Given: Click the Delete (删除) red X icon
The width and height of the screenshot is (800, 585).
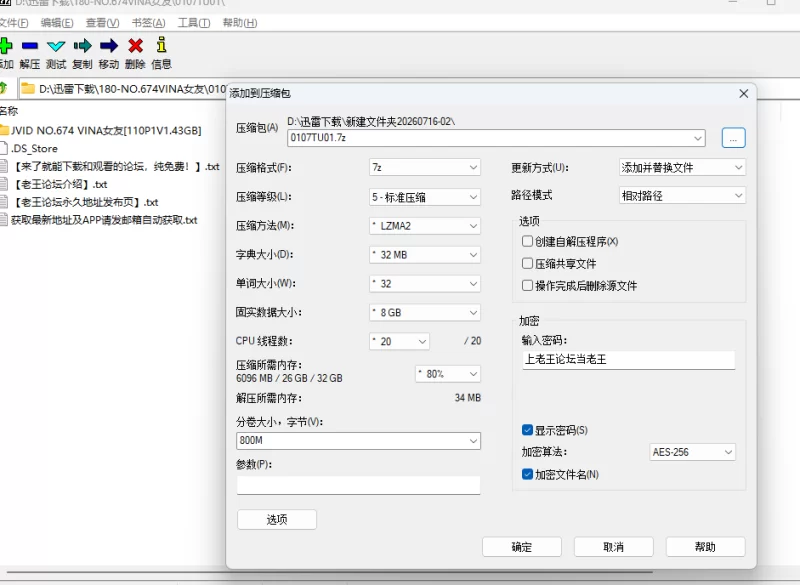Looking at the screenshot, I should tap(135, 46).
